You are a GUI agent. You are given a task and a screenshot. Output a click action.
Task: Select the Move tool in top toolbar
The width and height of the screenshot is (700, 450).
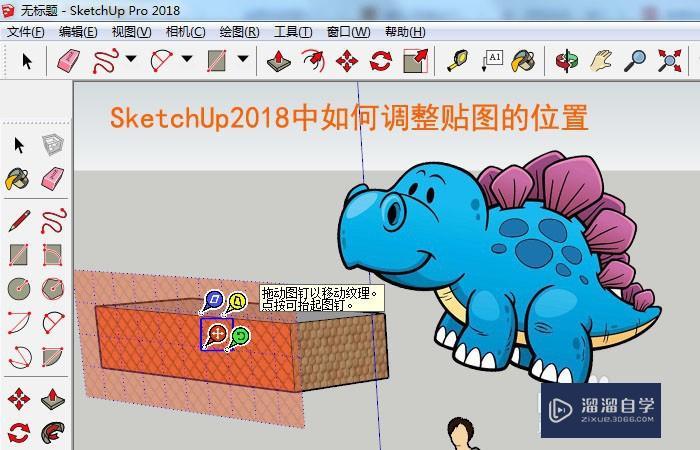[x=347, y=61]
